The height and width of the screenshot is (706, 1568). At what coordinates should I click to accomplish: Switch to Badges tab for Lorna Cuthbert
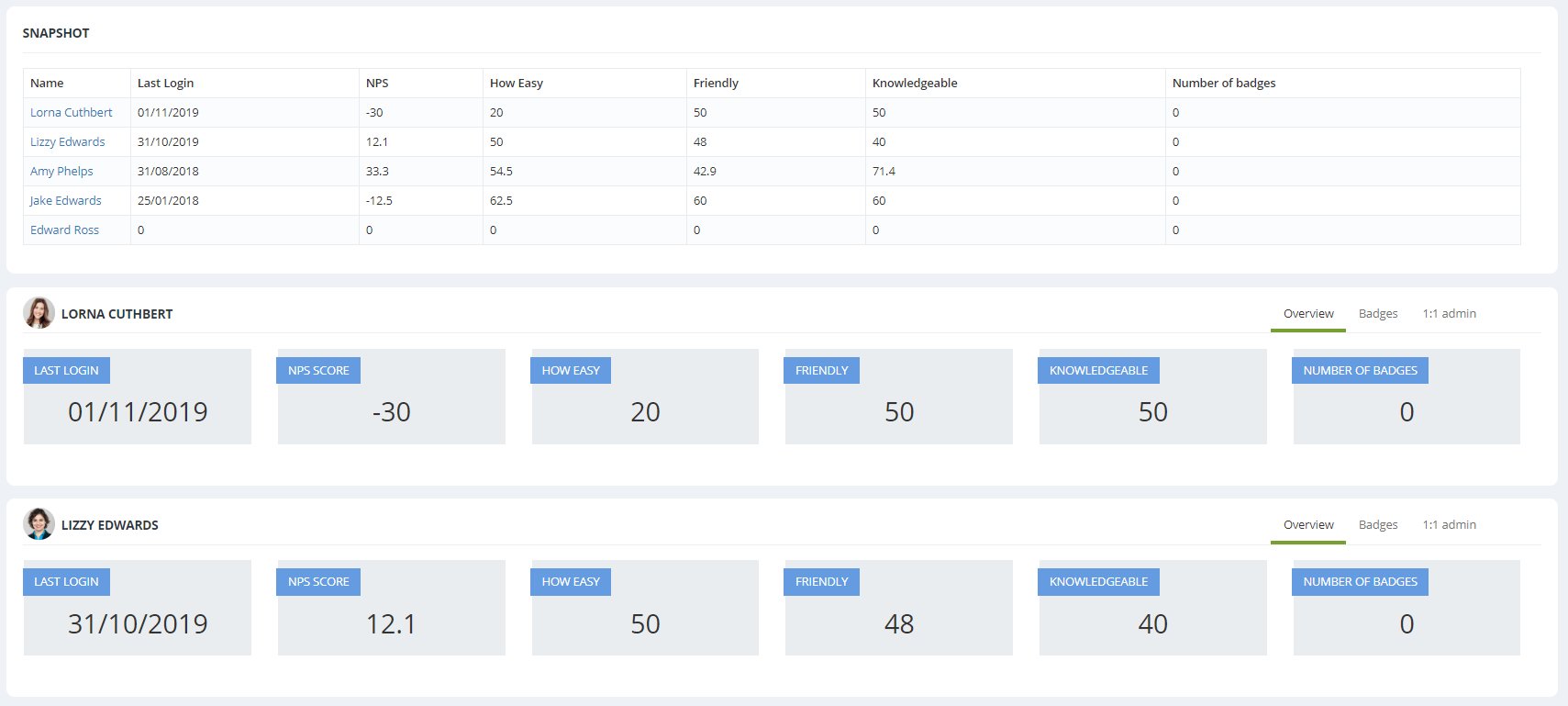coord(1378,314)
